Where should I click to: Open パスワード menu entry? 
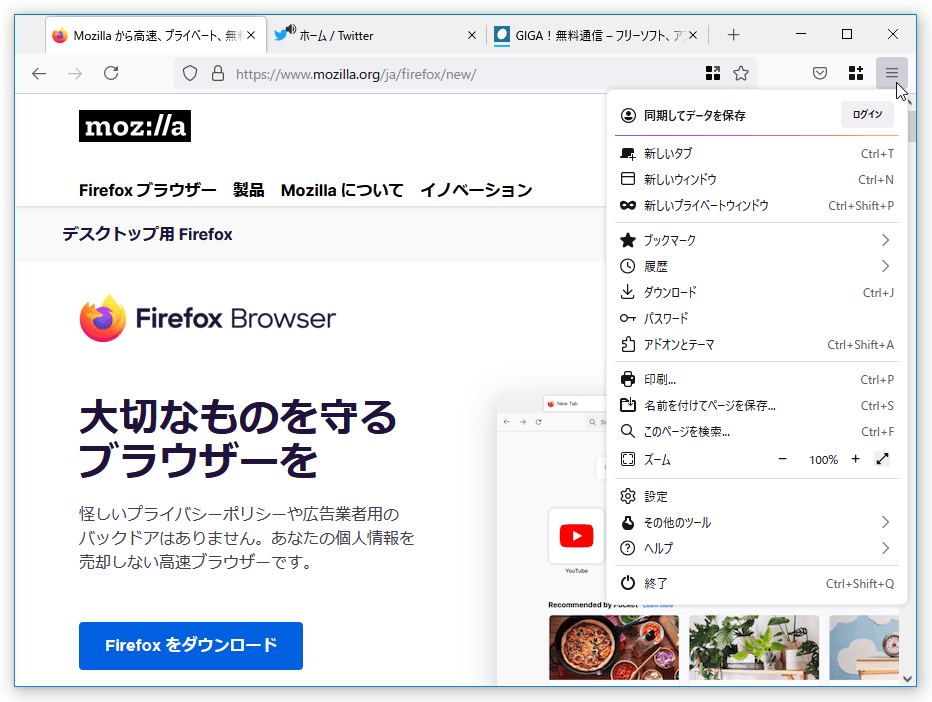(x=757, y=319)
